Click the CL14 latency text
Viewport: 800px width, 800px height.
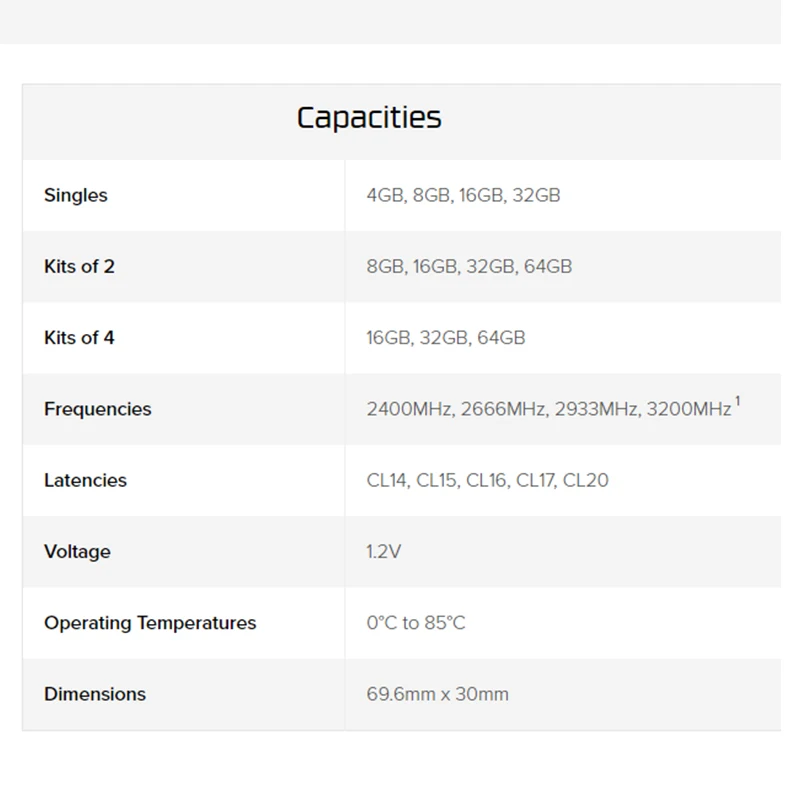(387, 480)
